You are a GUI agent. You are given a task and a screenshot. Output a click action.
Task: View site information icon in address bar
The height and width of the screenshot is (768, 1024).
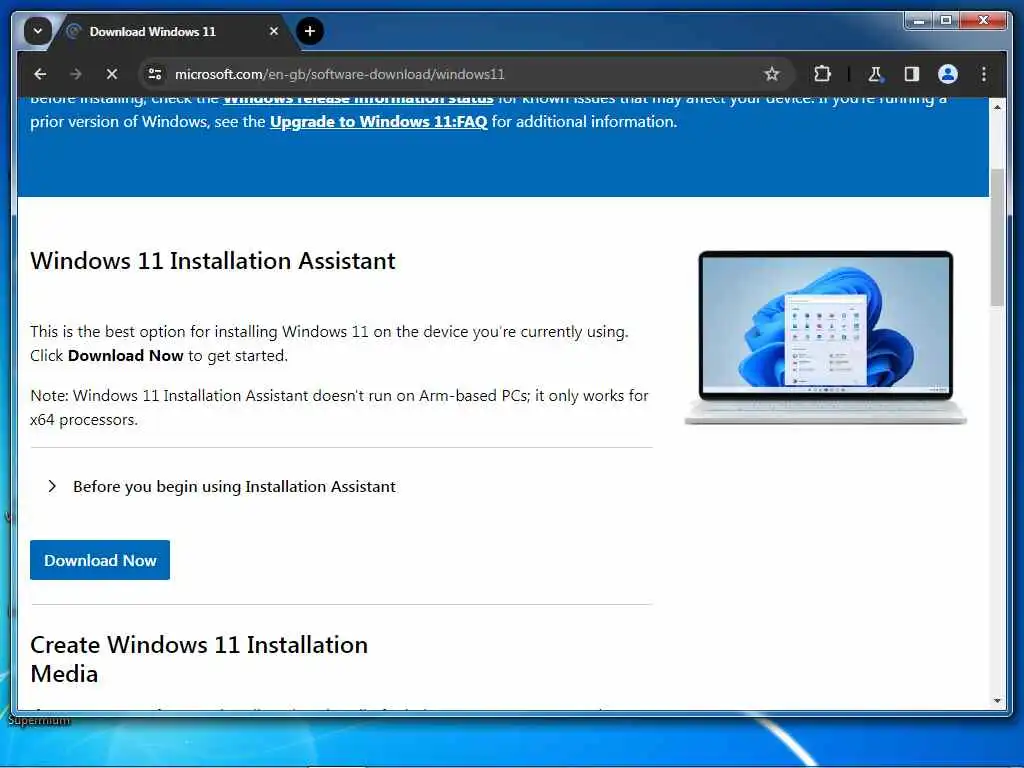pos(155,74)
